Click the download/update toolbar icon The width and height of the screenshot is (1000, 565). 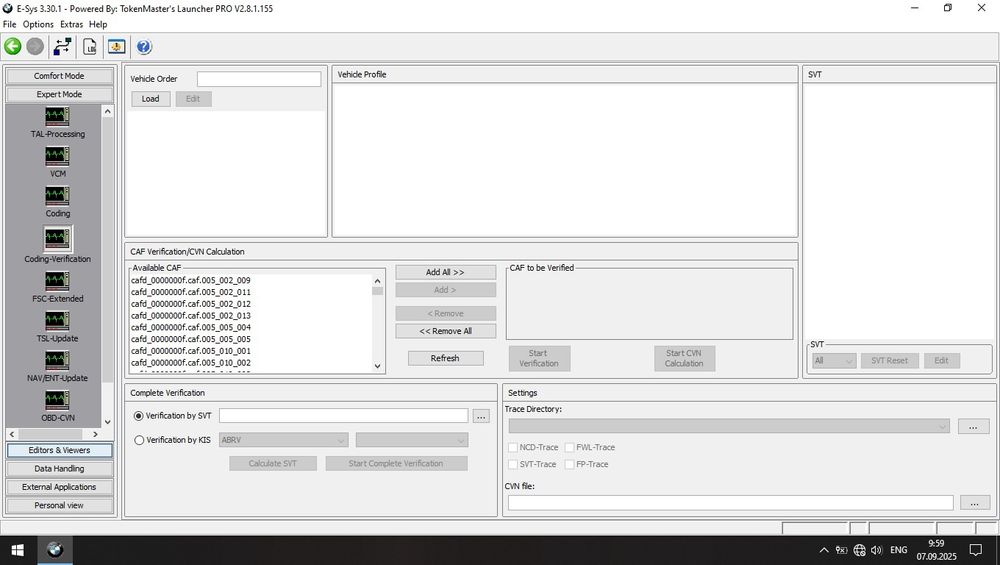pyautogui.click(x=117, y=47)
